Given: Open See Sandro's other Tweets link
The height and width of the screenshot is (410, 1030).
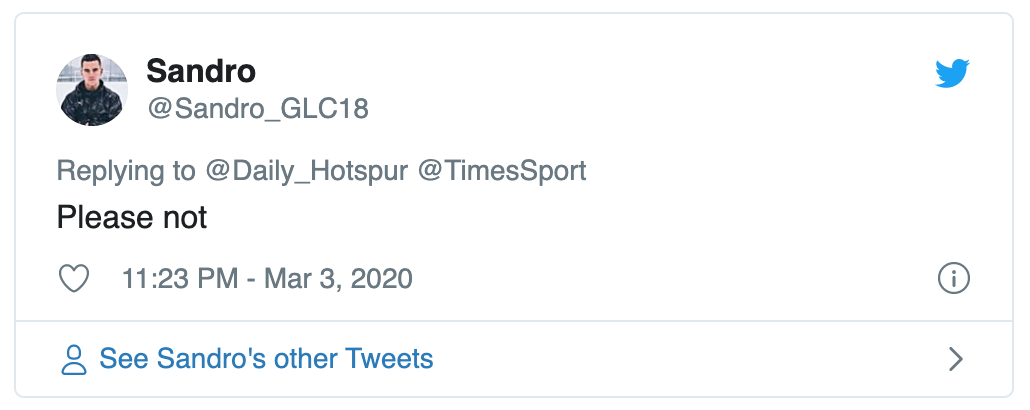Looking at the screenshot, I should 266,359.
